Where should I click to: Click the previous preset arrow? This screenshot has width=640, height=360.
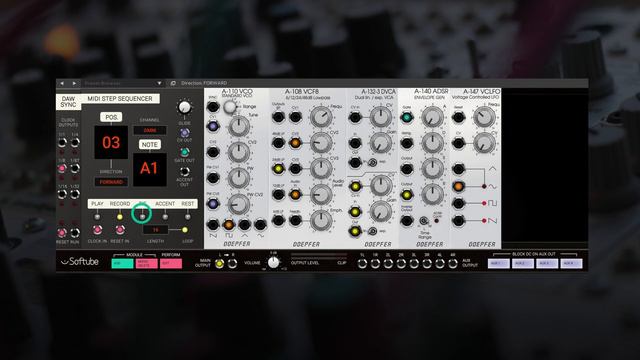click(62, 83)
